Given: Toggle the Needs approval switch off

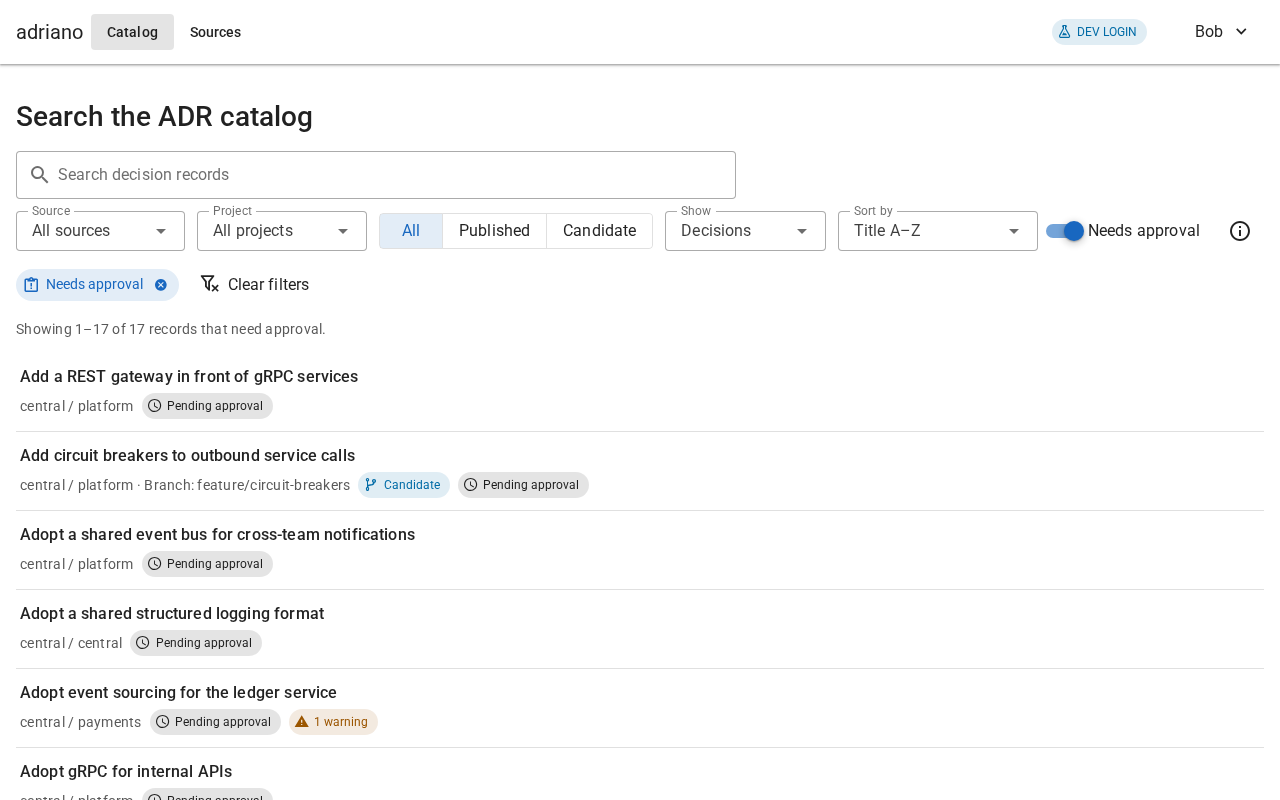Looking at the screenshot, I should (1065, 231).
